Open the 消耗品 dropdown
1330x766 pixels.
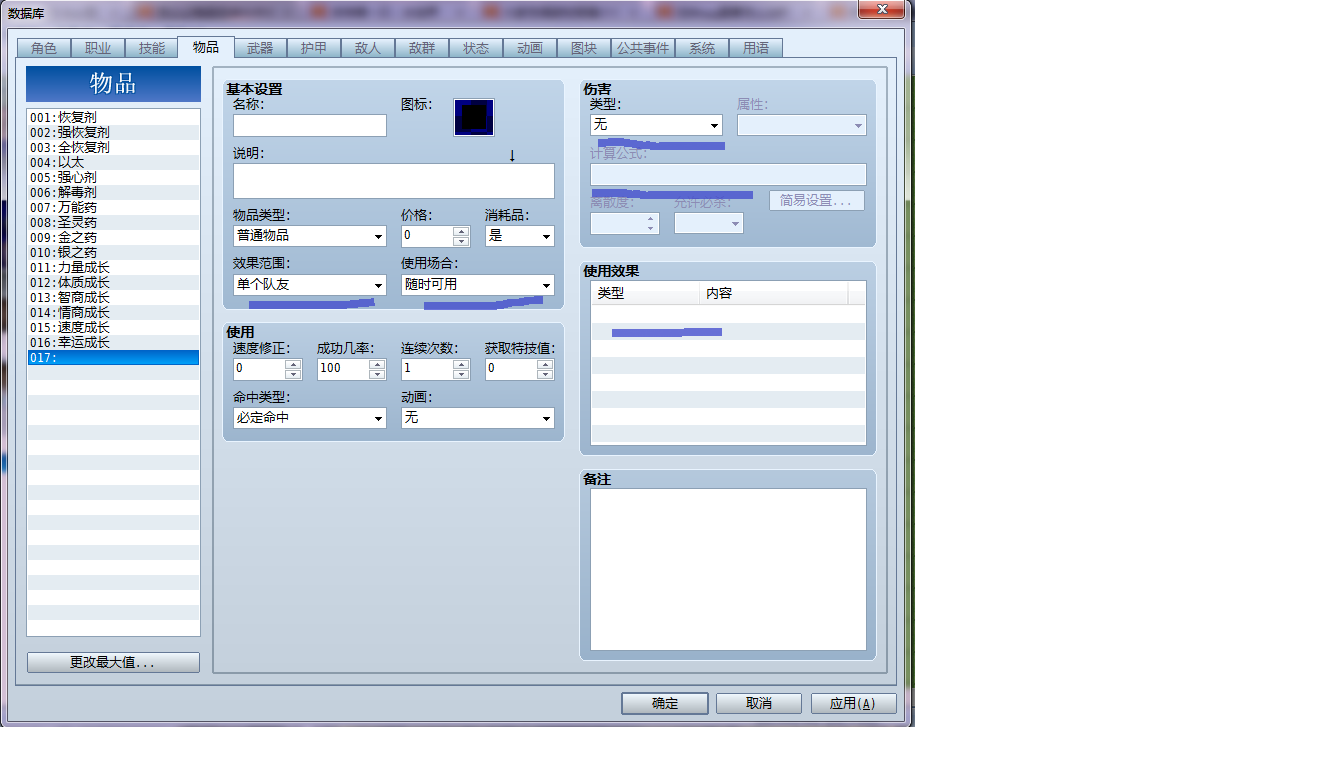[520, 236]
